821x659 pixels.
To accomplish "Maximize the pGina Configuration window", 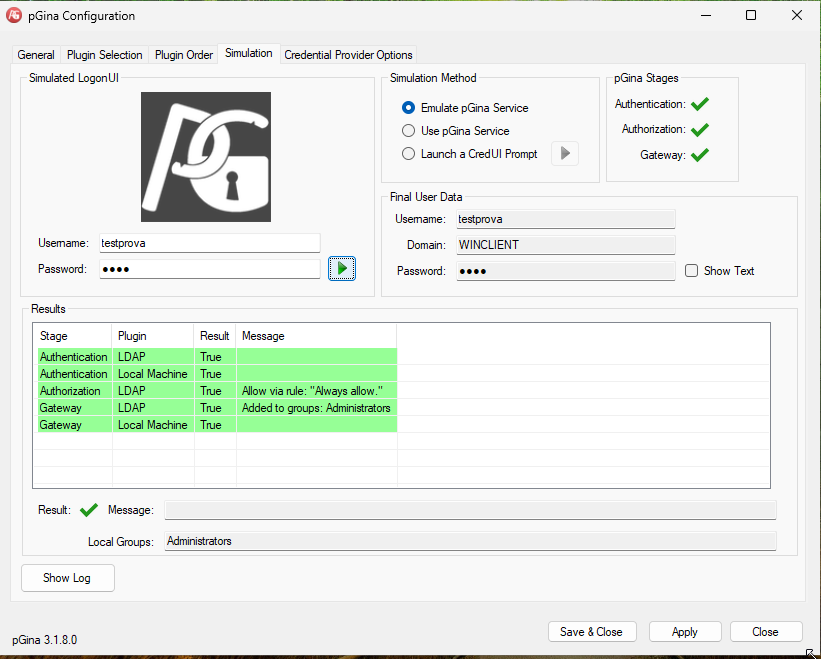I will pyautogui.click(x=751, y=15).
